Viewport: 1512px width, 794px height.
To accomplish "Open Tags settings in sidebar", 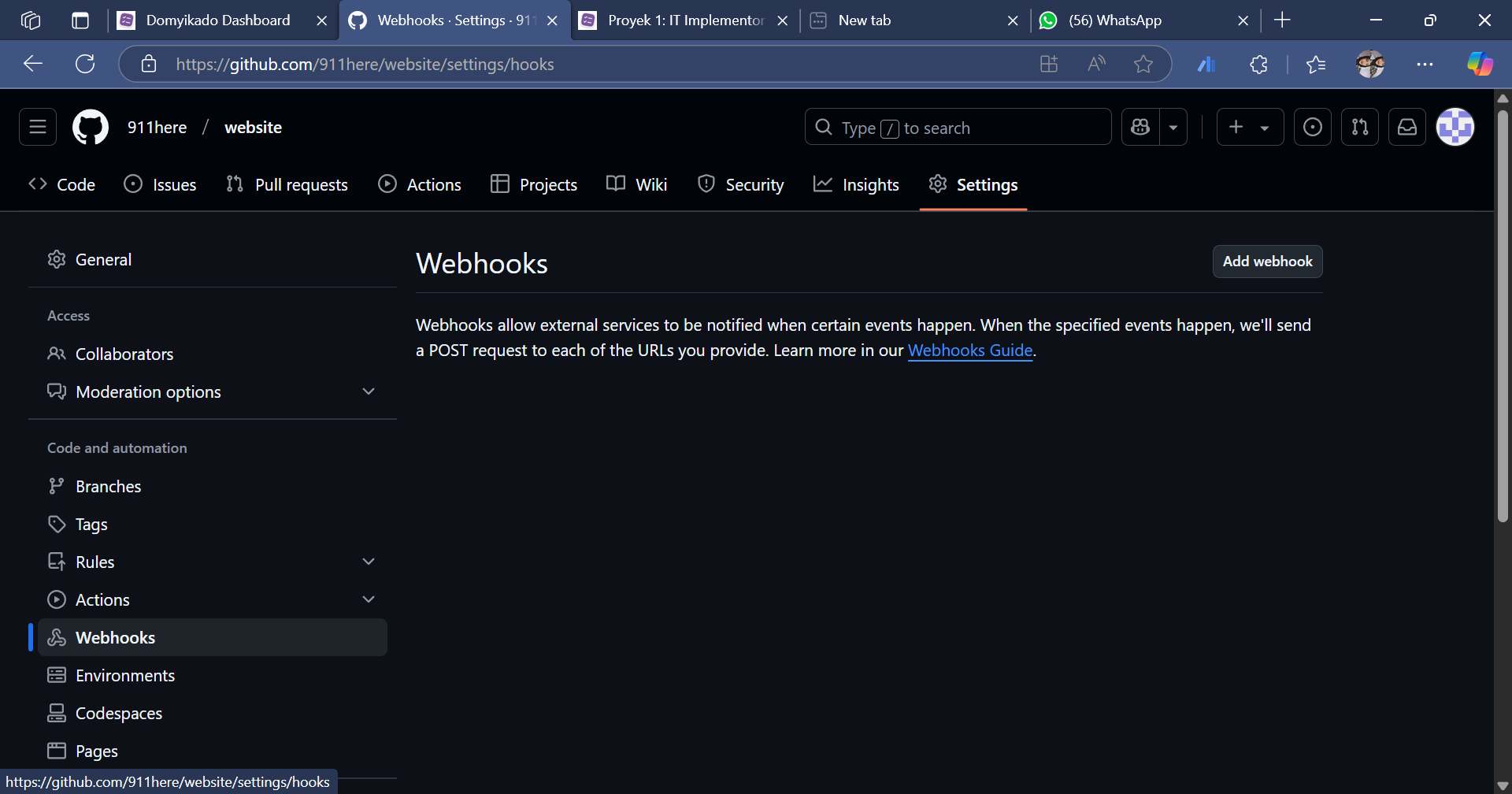I will pos(213,524).
